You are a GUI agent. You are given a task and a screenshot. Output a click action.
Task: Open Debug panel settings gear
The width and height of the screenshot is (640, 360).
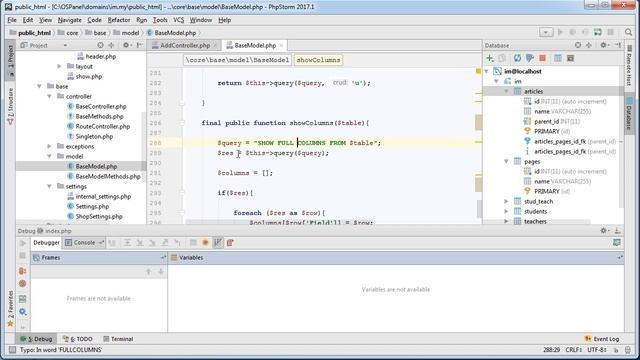click(604, 231)
